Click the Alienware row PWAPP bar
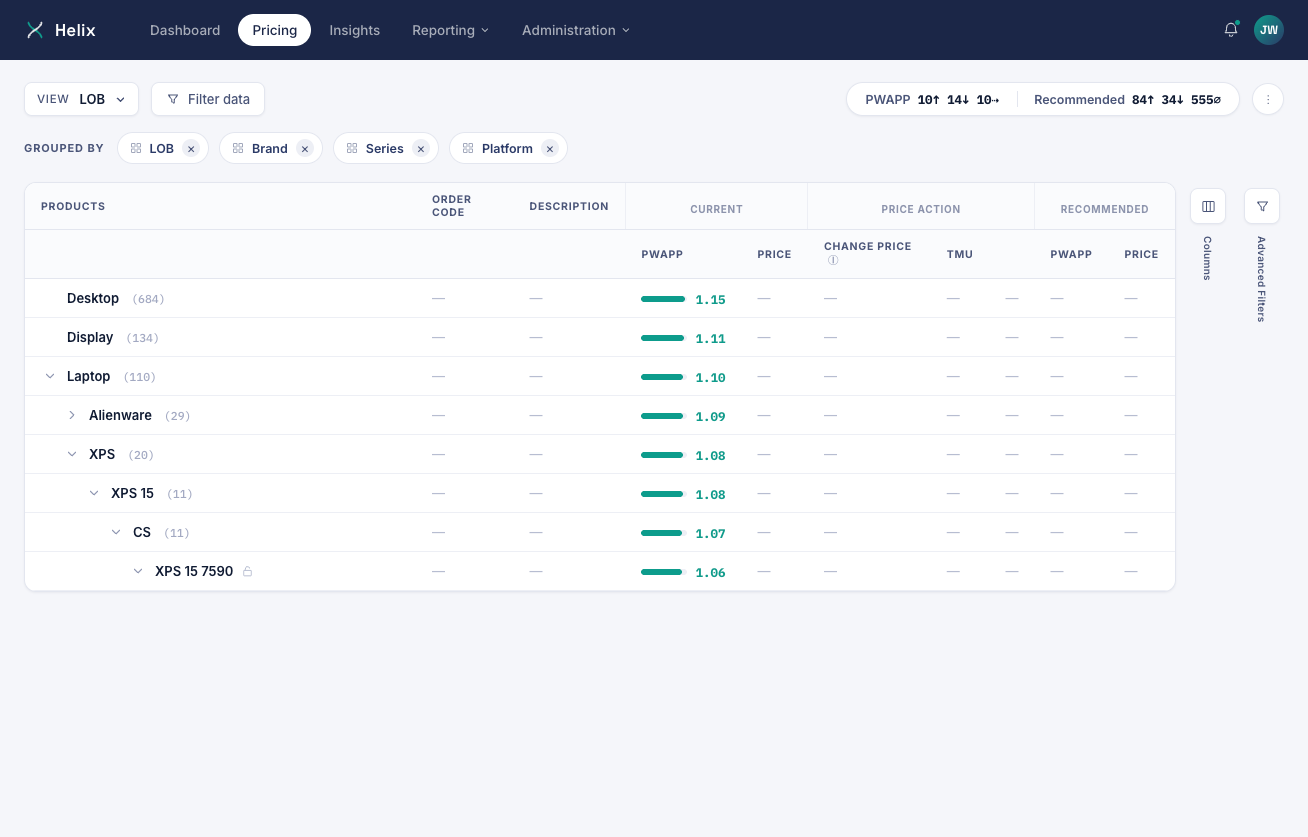1308x837 pixels. point(662,416)
